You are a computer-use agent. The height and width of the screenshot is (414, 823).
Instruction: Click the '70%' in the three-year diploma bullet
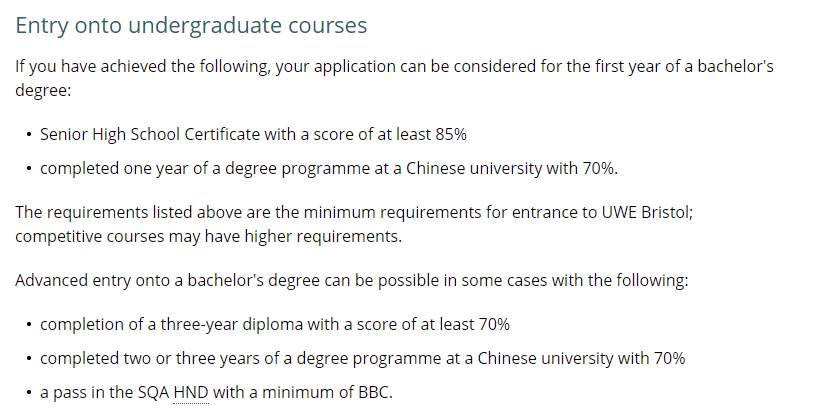(494, 324)
